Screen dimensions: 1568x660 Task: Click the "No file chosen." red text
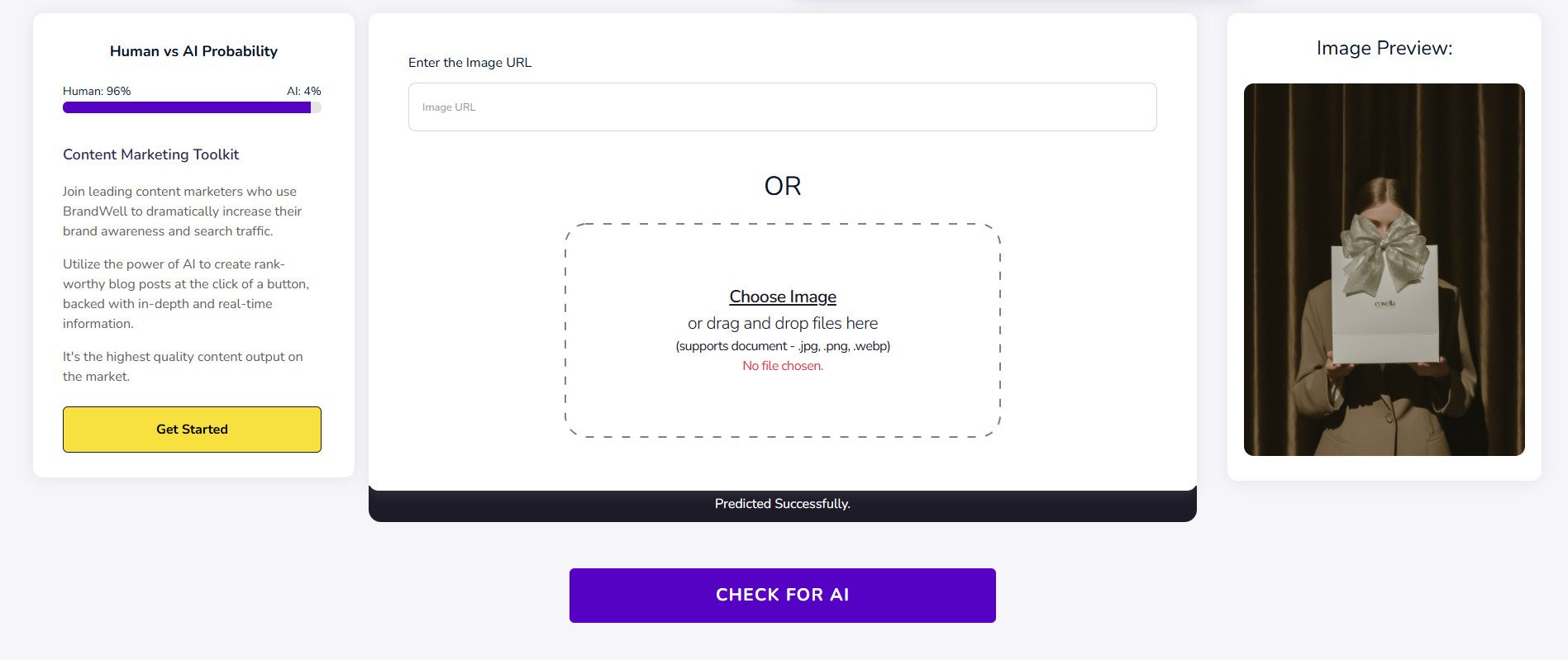pos(783,366)
